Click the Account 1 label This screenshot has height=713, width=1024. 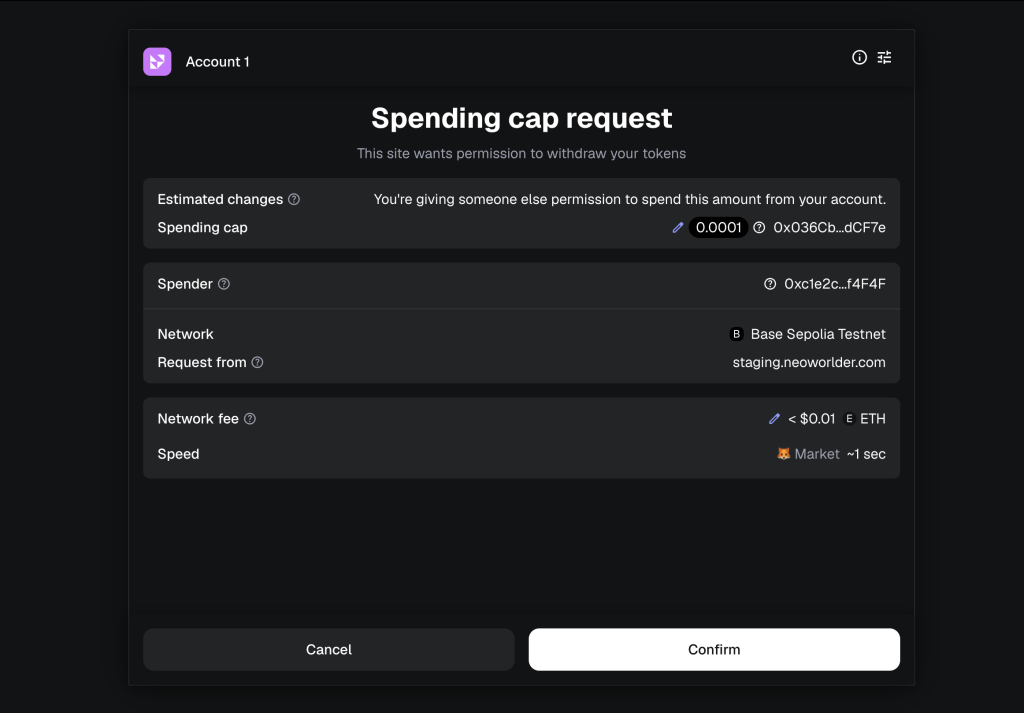point(218,62)
